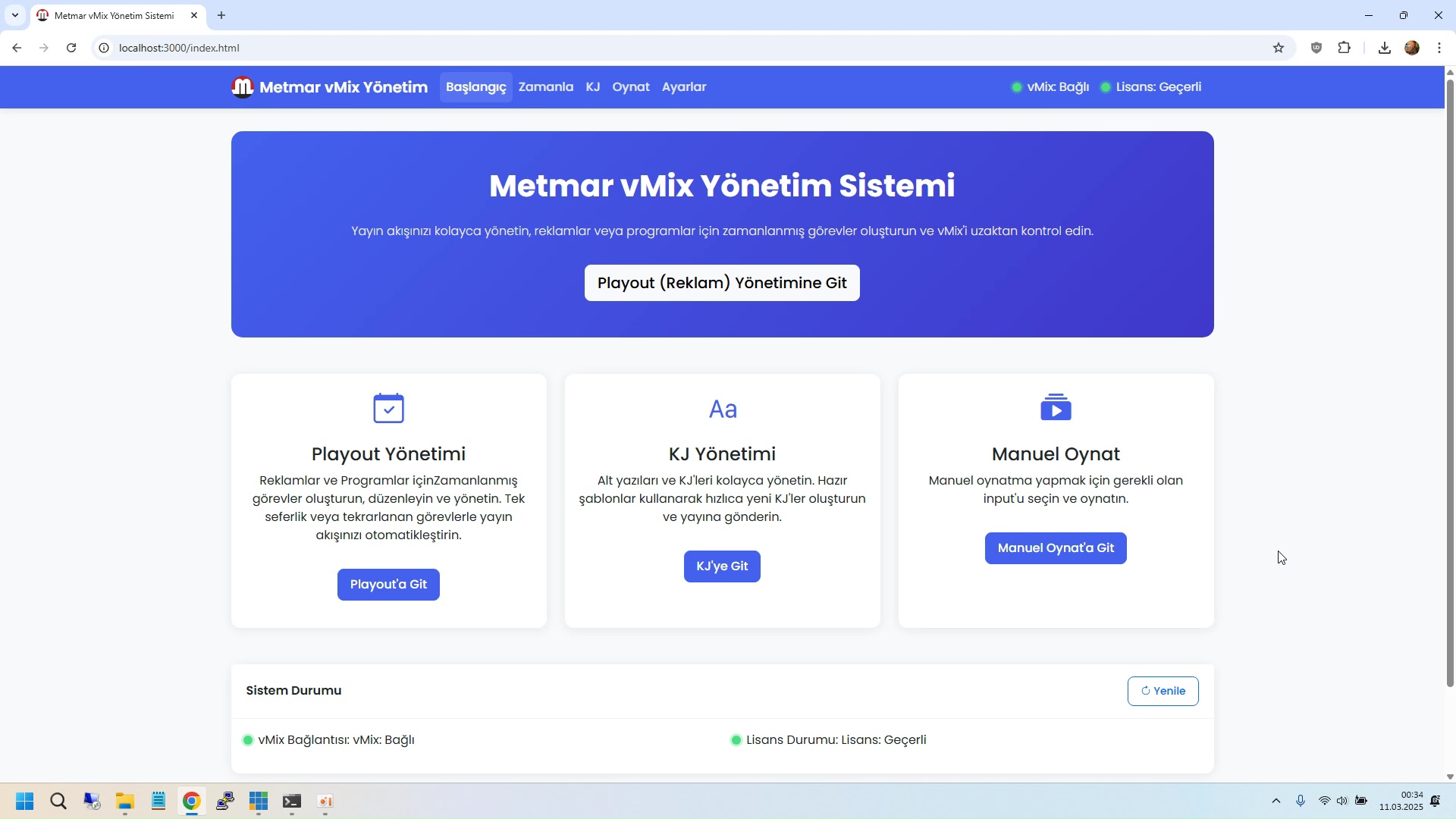
Task: Click the 'Manuel Oynat' card title
Action: (x=1056, y=454)
